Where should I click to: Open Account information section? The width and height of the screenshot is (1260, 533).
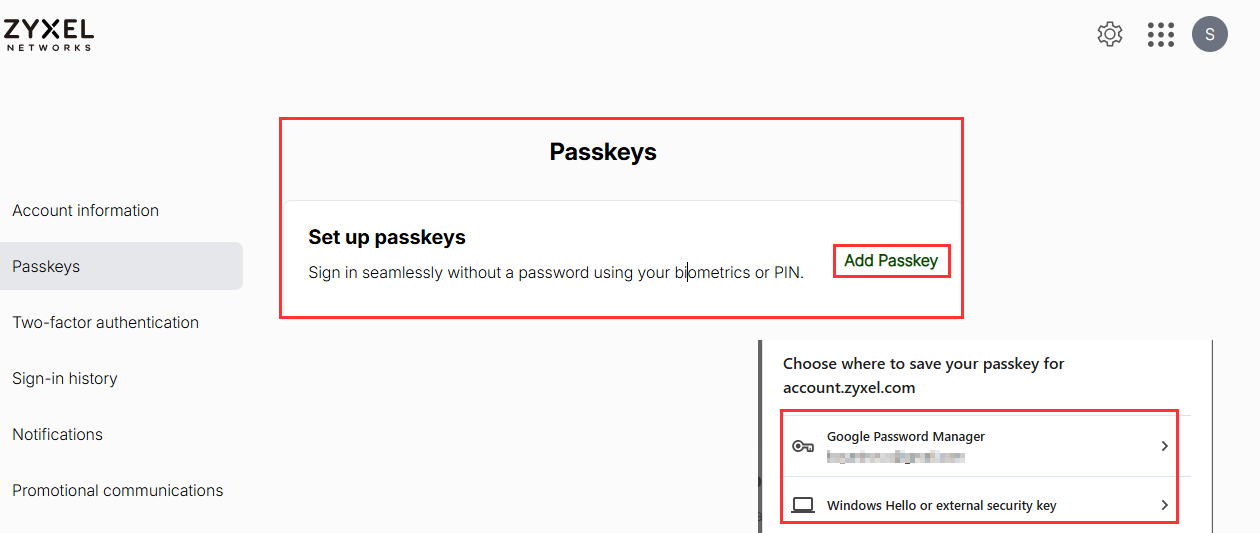tap(86, 210)
